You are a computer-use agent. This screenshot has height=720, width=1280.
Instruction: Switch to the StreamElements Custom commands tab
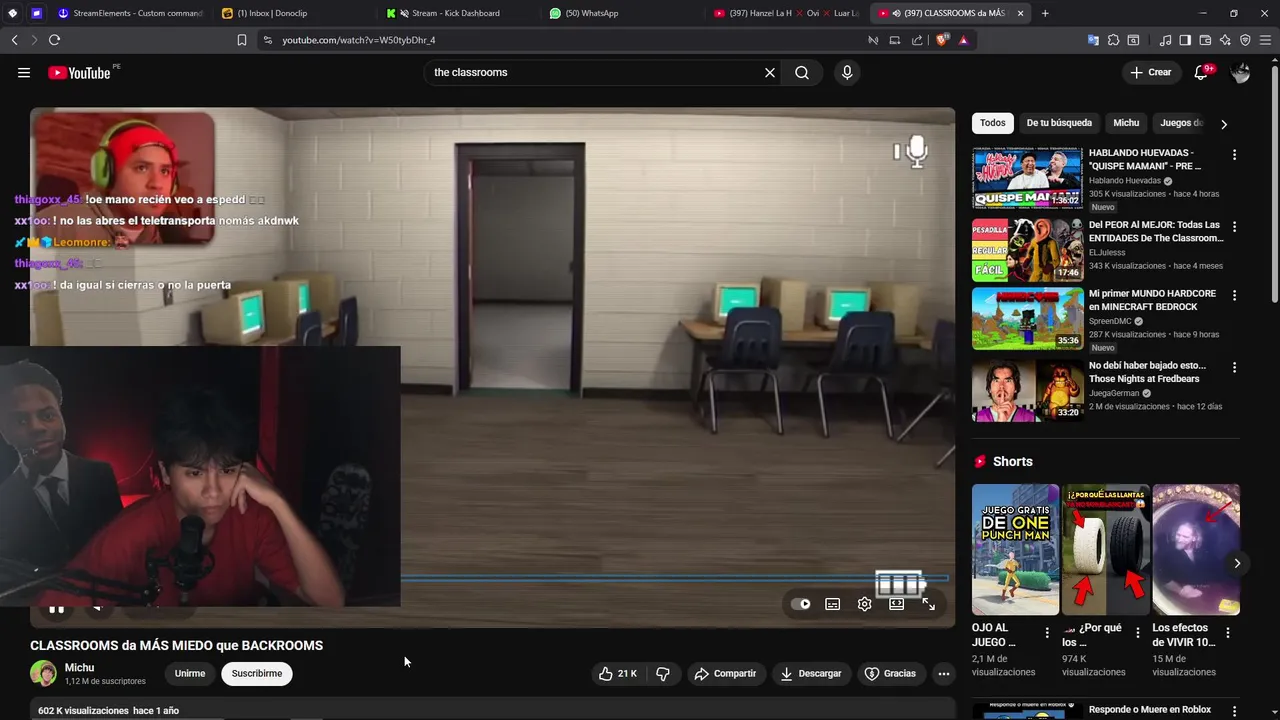[131, 13]
